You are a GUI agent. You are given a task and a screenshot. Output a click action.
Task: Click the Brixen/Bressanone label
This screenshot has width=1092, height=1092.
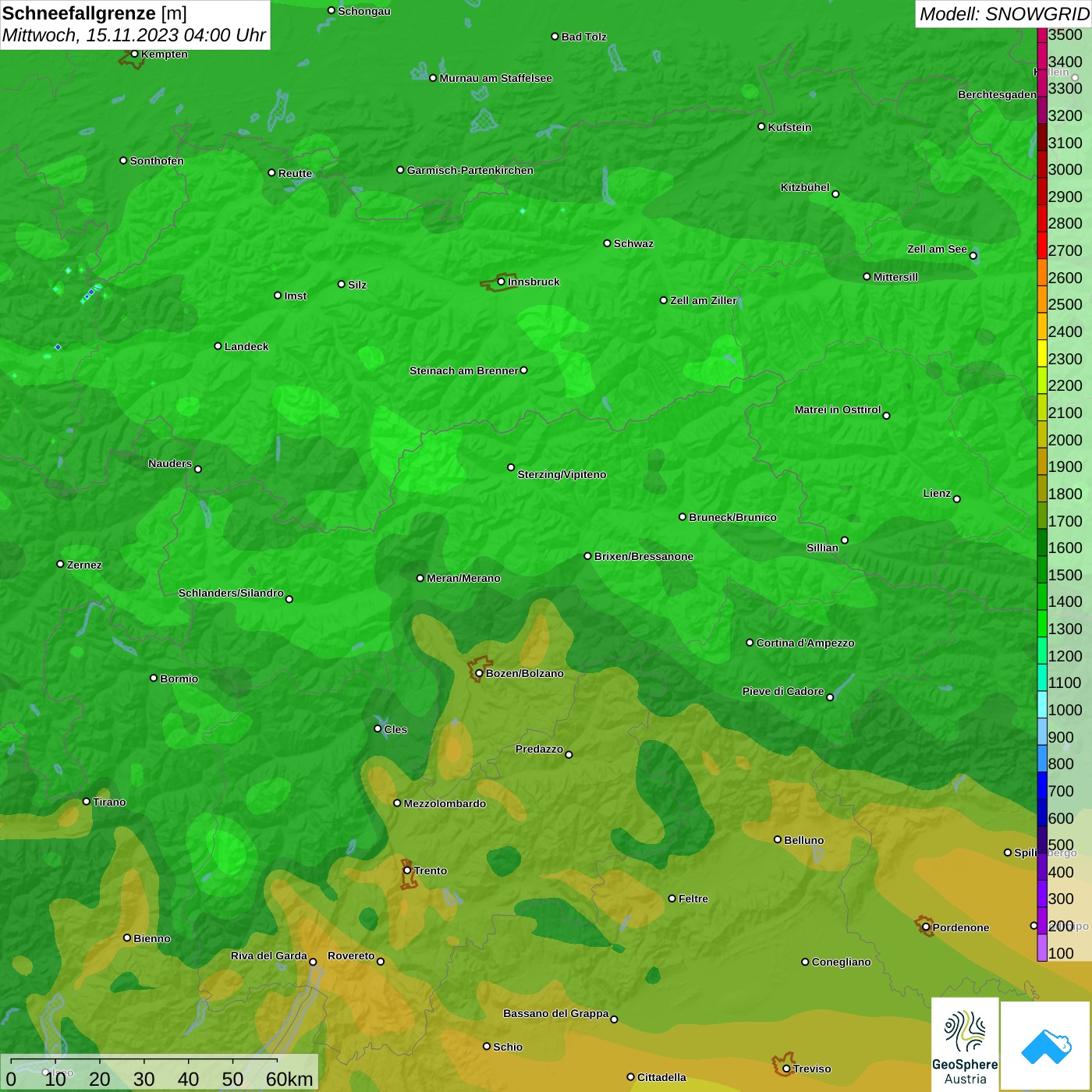click(x=644, y=556)
